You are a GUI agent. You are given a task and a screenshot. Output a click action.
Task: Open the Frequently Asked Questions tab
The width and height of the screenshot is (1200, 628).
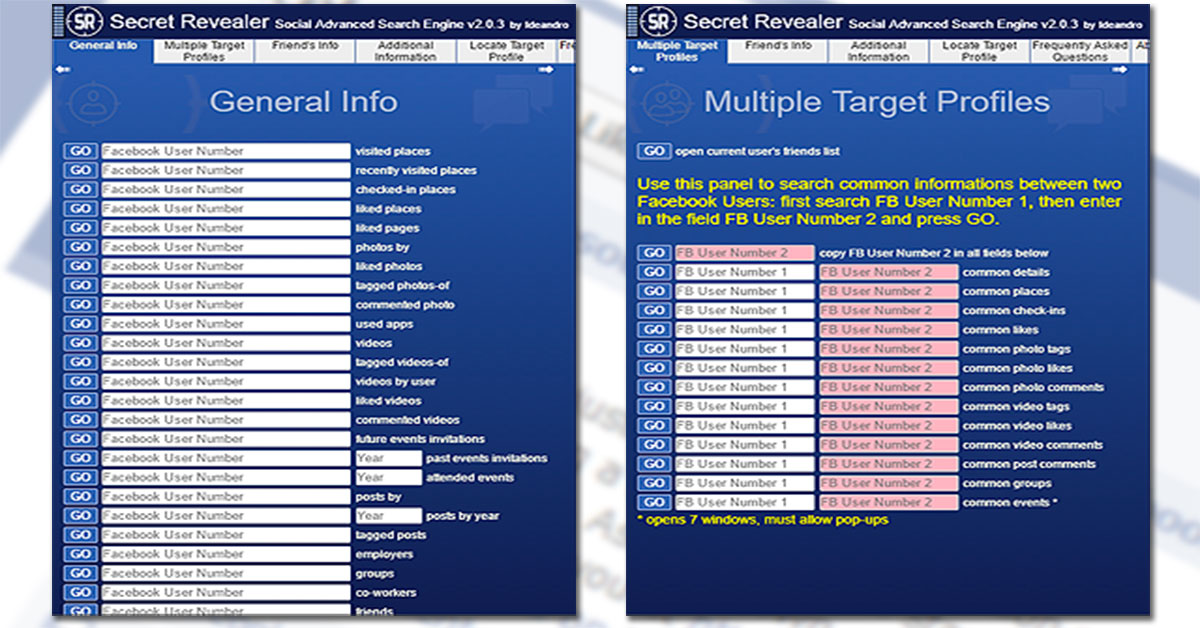1080,50
